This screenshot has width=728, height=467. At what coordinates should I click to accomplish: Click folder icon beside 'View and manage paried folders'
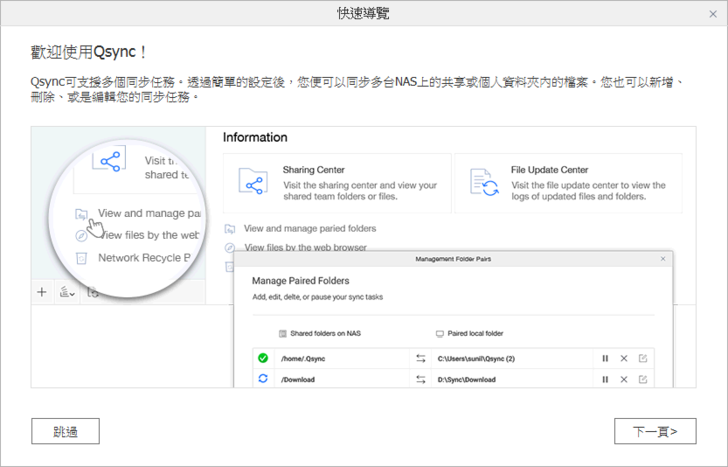click(230, 229)
